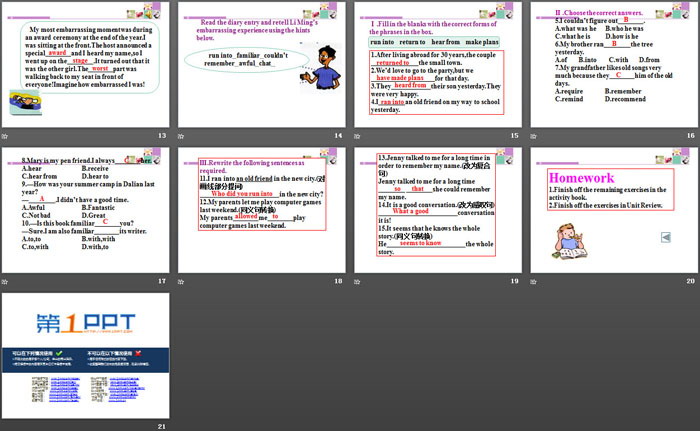Click slide number label 15
Image resolution: width=700 pixels, height=431 pixels.
tap(514, 135)
